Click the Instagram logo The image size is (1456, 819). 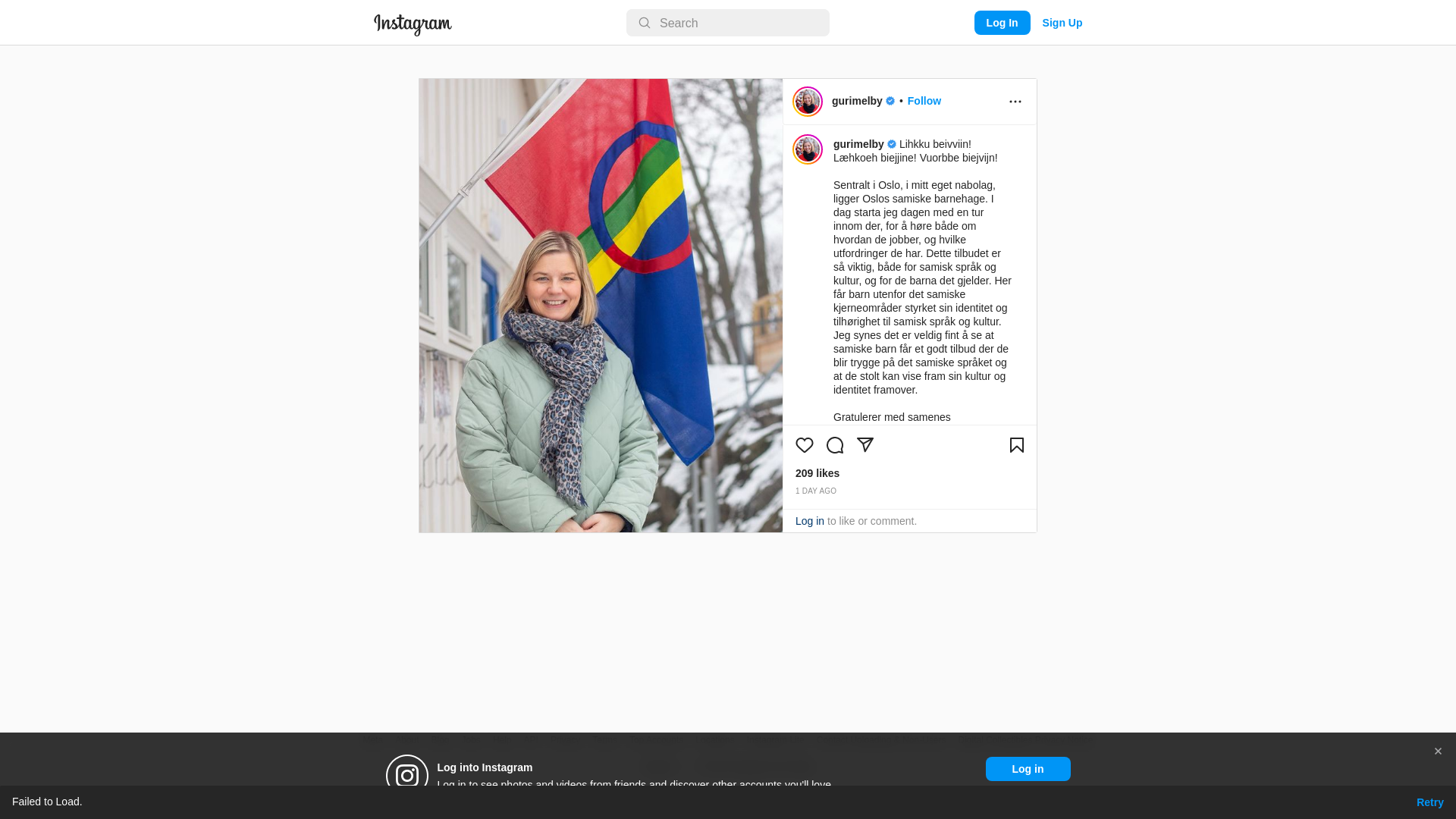(413, 24)
